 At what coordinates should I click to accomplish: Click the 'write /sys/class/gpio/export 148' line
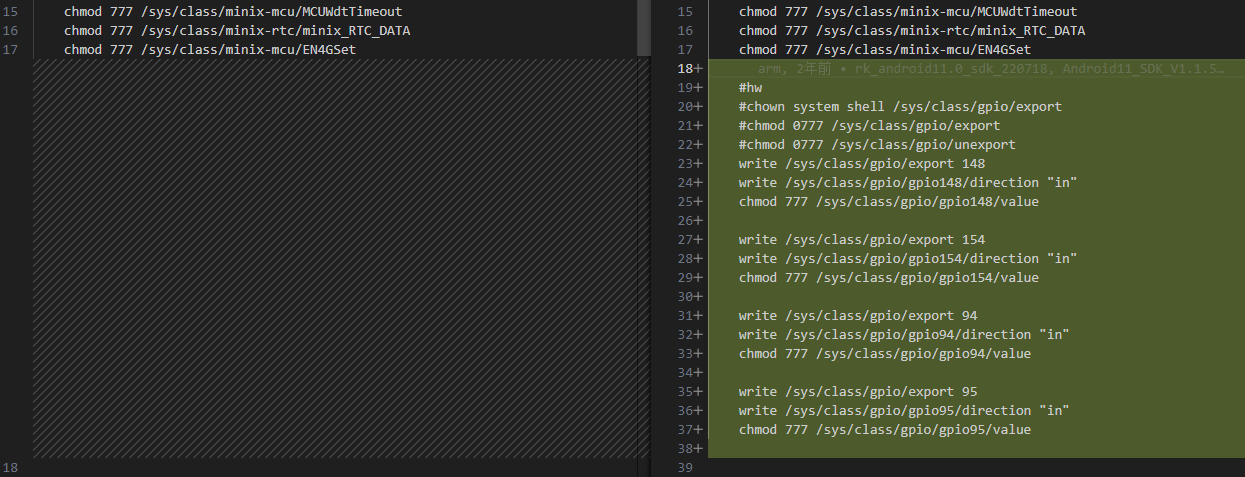coord(862,164)
